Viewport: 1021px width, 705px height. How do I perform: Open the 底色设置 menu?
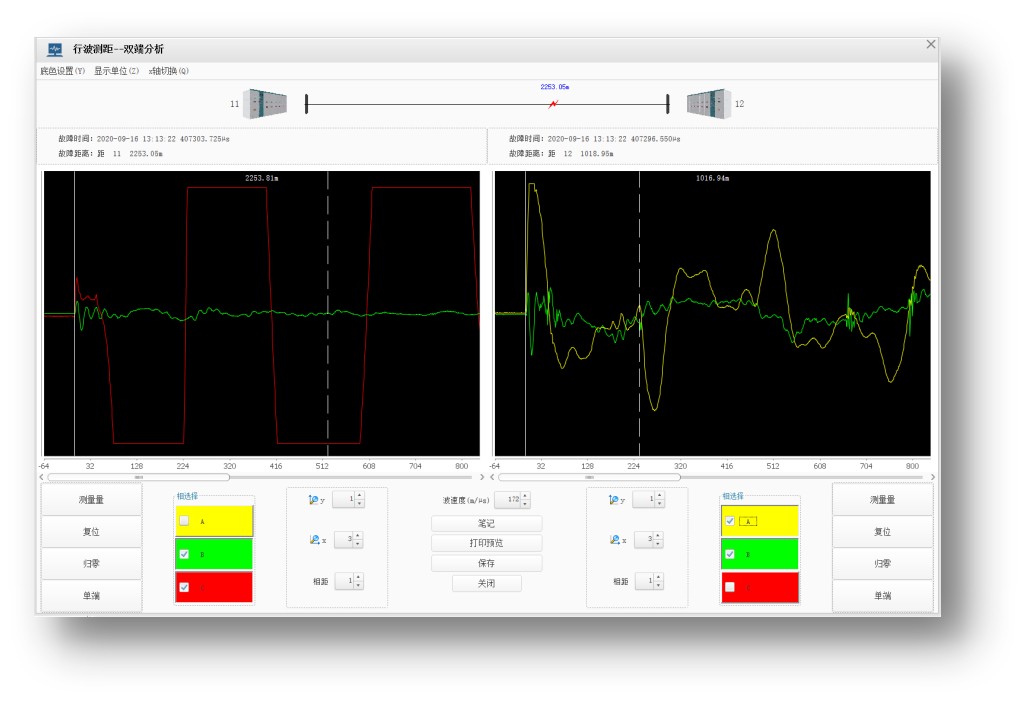63,71
